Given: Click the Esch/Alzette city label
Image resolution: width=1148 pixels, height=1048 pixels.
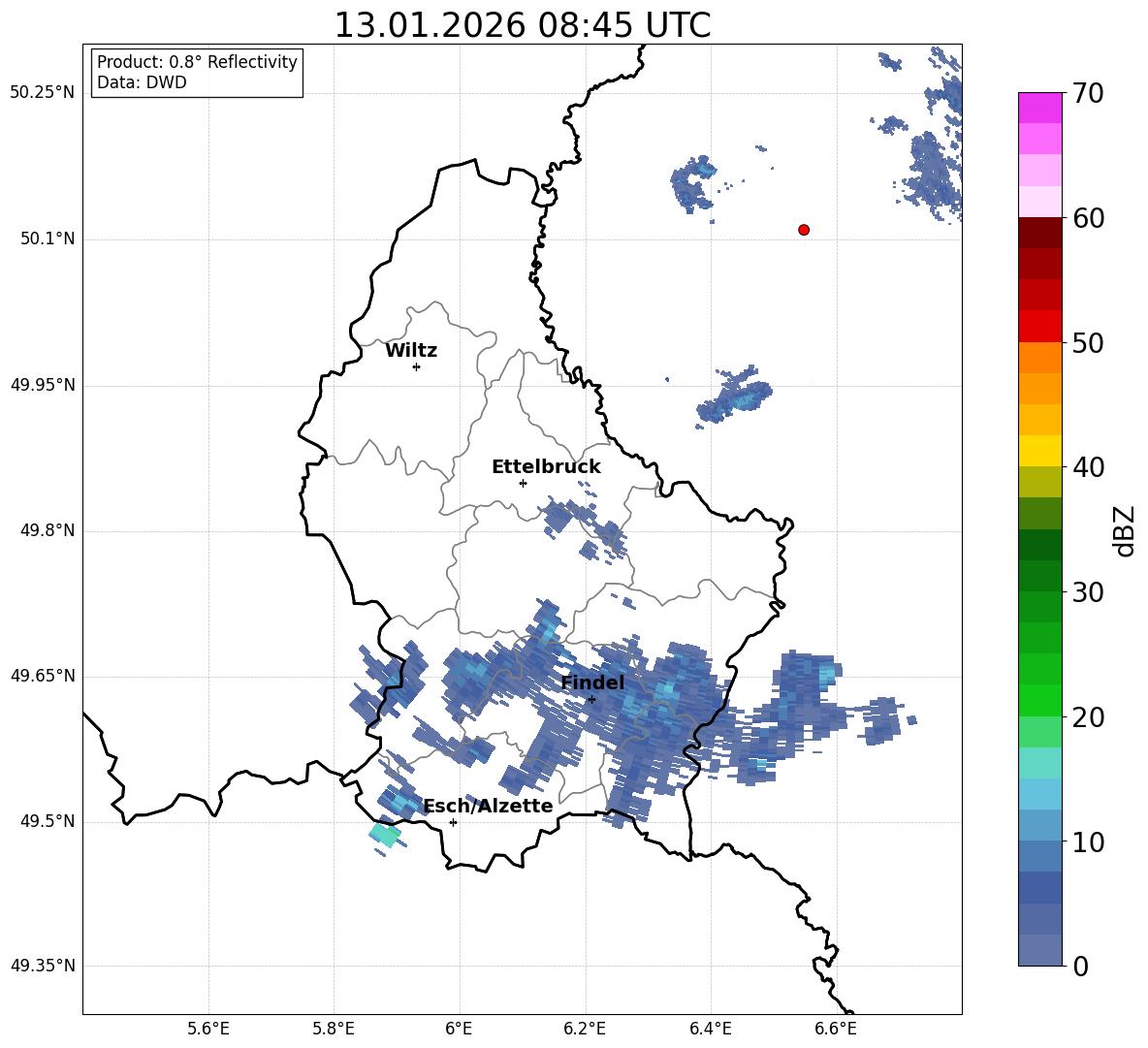Looking at the screenshot, I should tap(489, 806).
